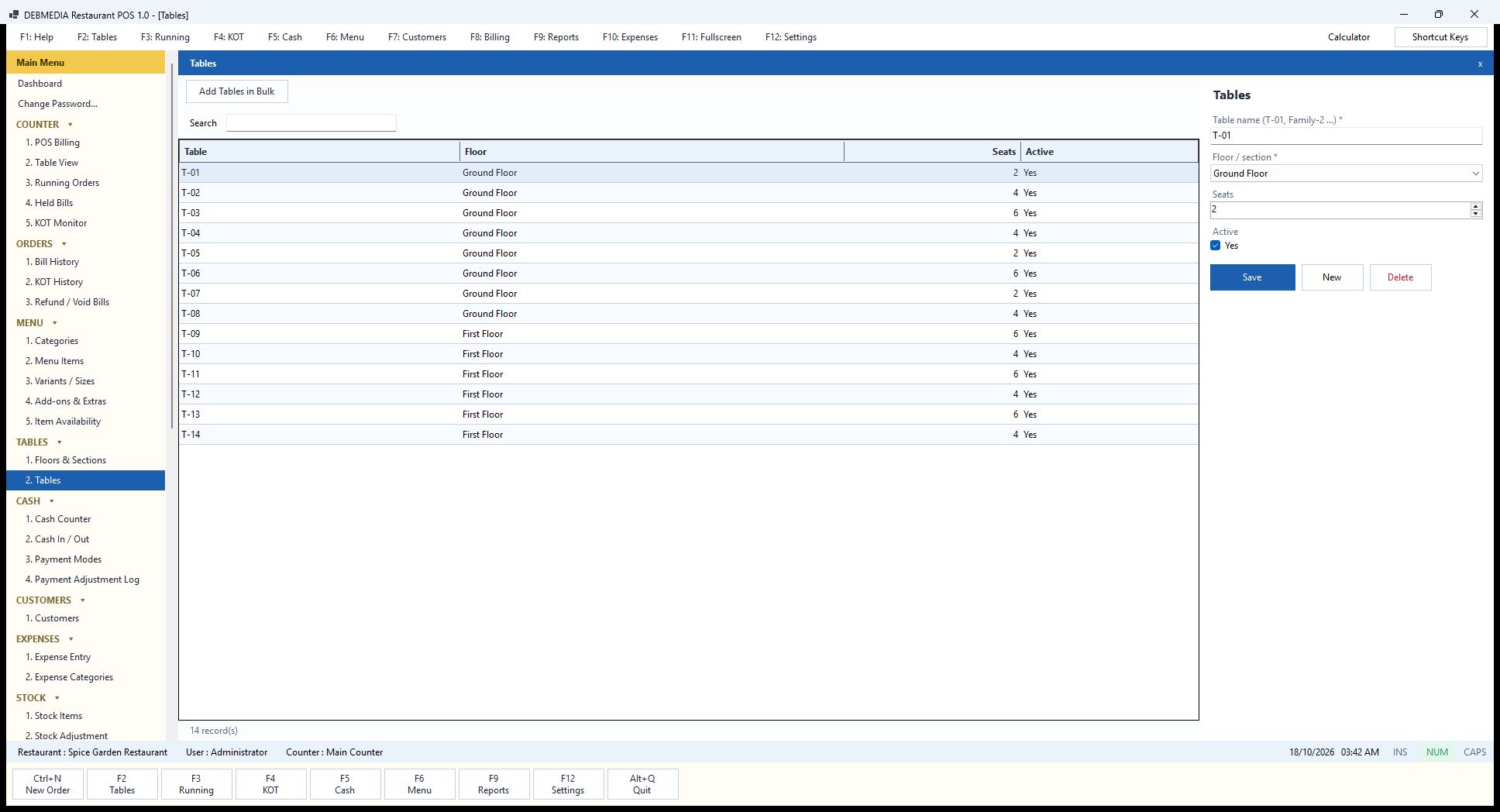Decrease Seats with the down spinner arrow
Viewport: 1500px width, 812px height.
pyautogui.click(x=1476, y=214)
